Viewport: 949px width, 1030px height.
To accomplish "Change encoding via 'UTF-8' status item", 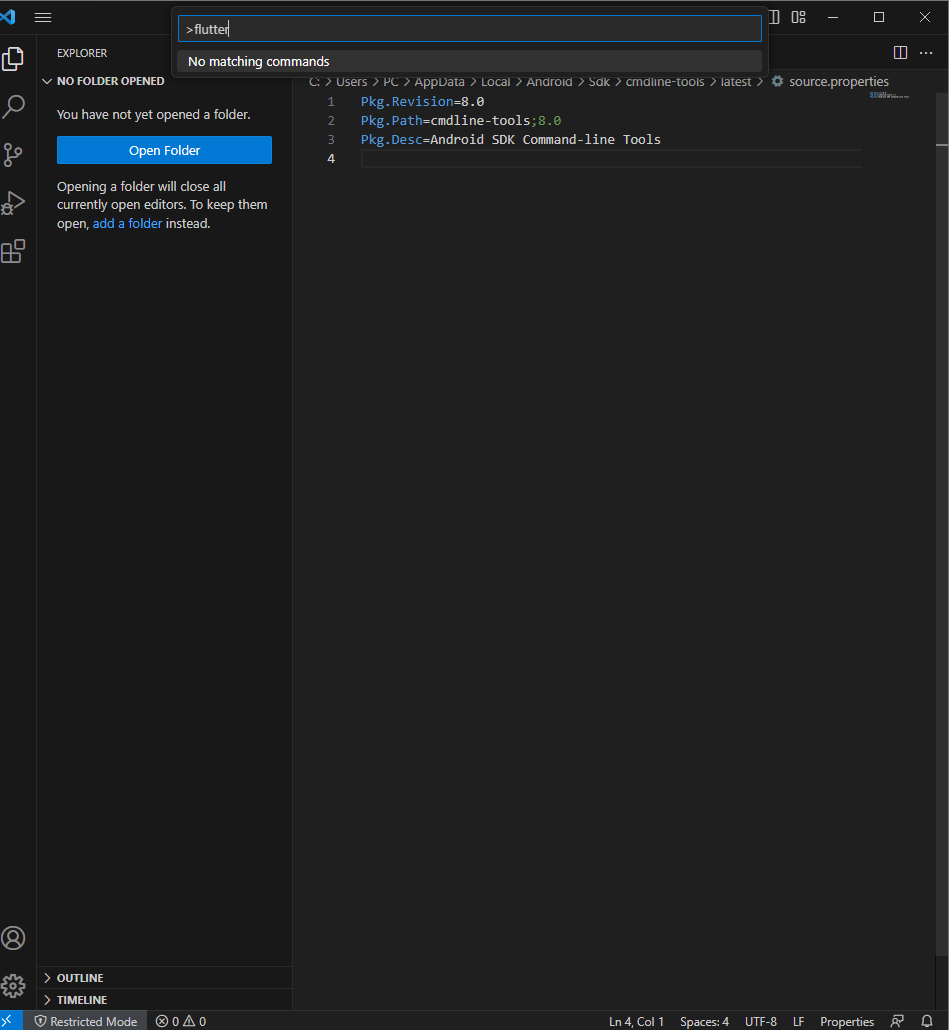I will coord(761,1021).
